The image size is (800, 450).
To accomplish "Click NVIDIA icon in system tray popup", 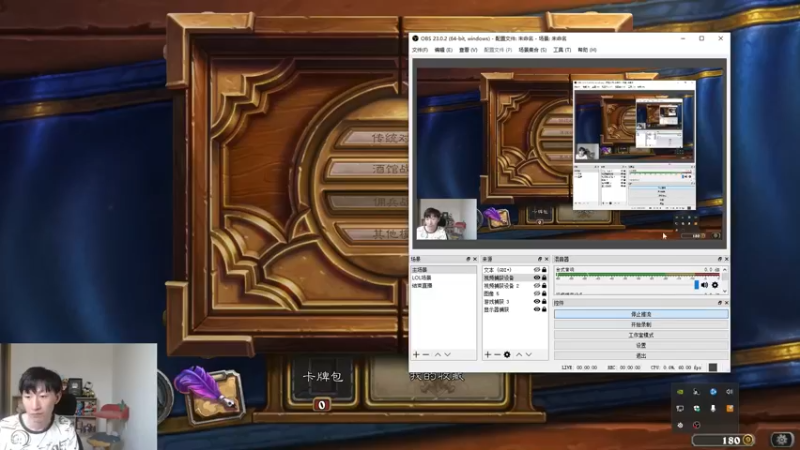I will click(x=680, y=392).
